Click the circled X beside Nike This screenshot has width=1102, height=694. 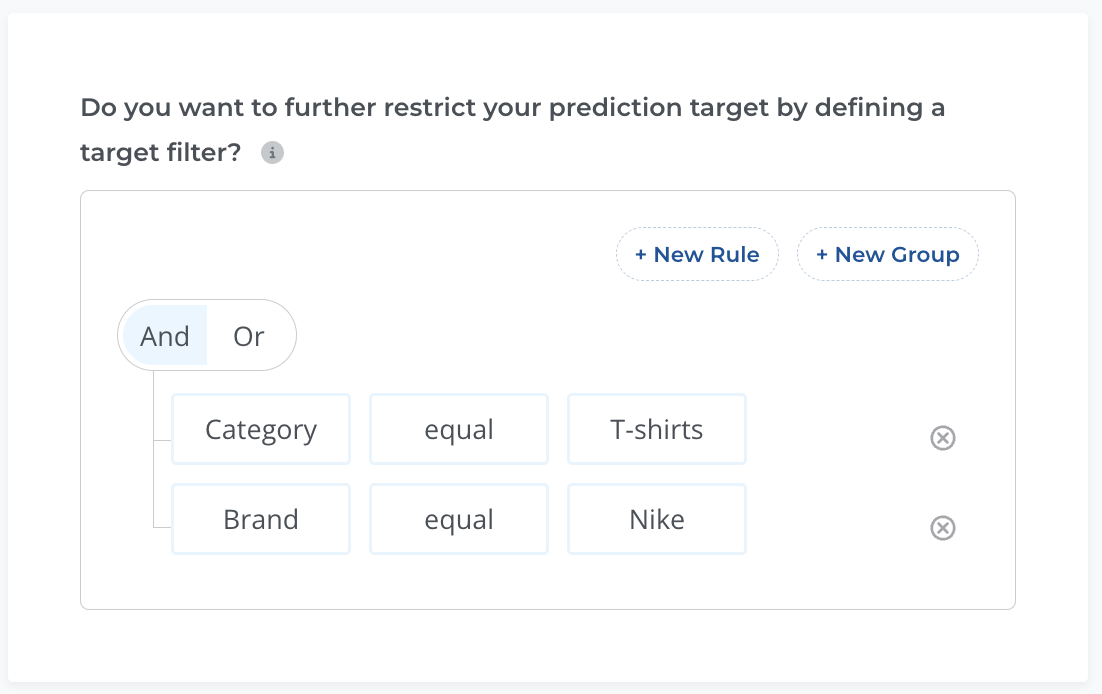[942, 527]
